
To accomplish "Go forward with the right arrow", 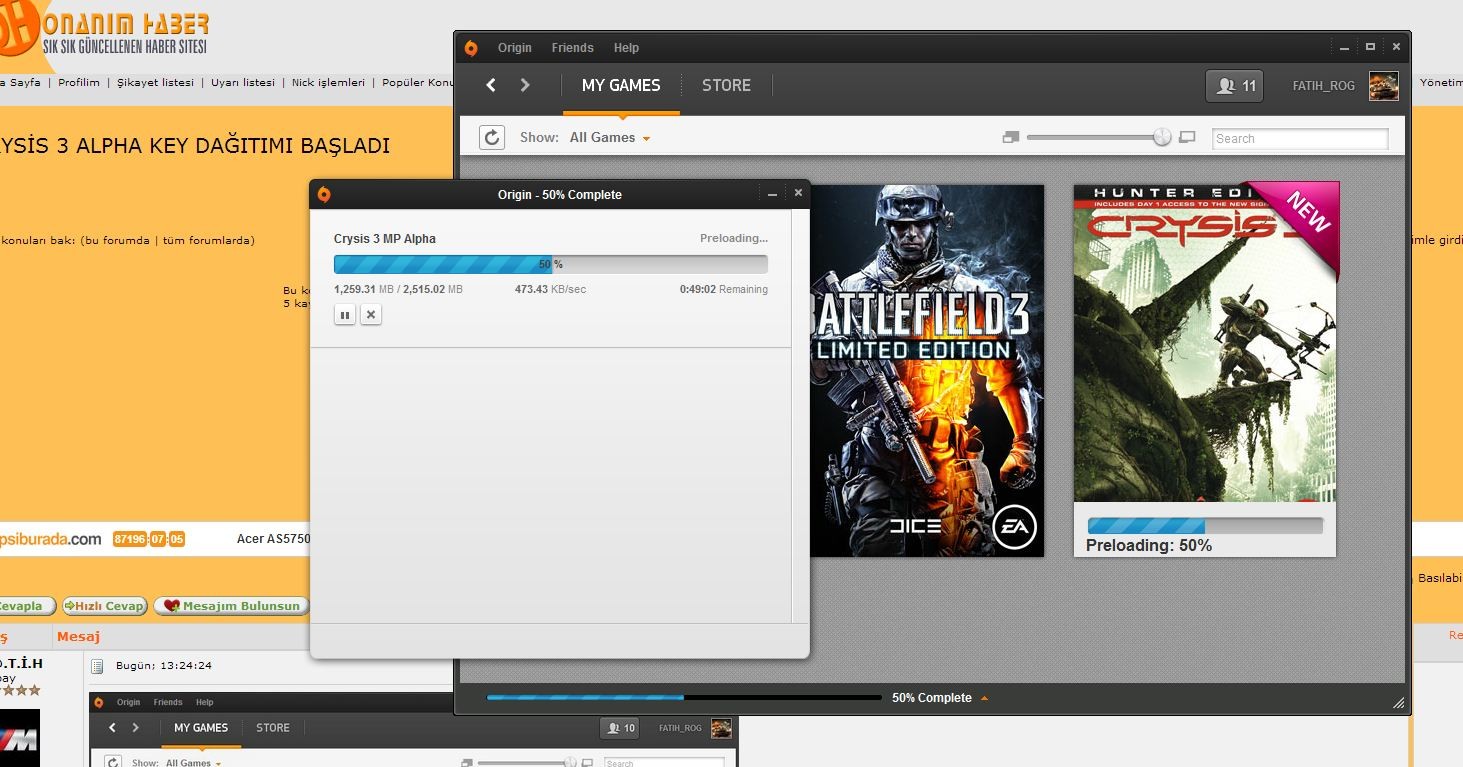I will [x=525, y=85].
